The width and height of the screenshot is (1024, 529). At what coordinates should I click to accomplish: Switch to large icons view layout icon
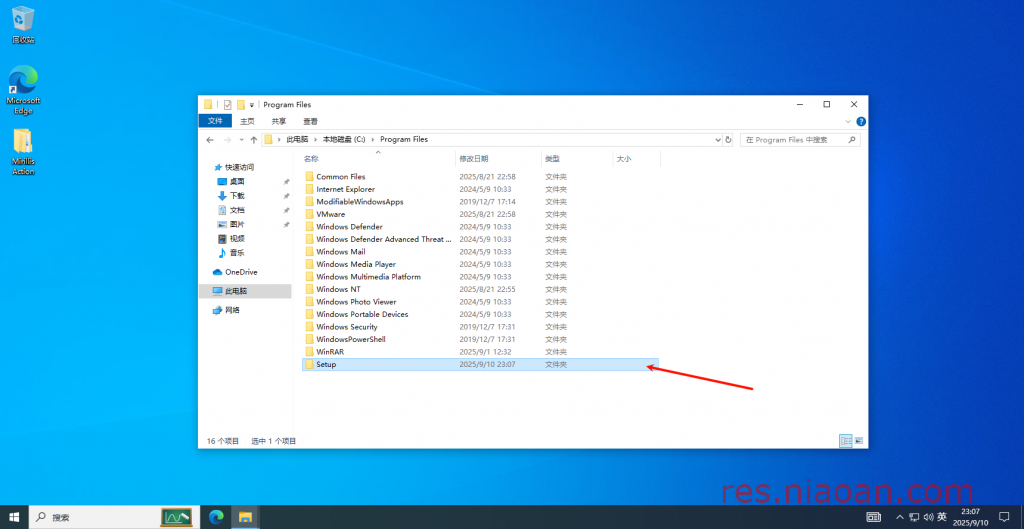pyautogui.click(x=859, y=441)
